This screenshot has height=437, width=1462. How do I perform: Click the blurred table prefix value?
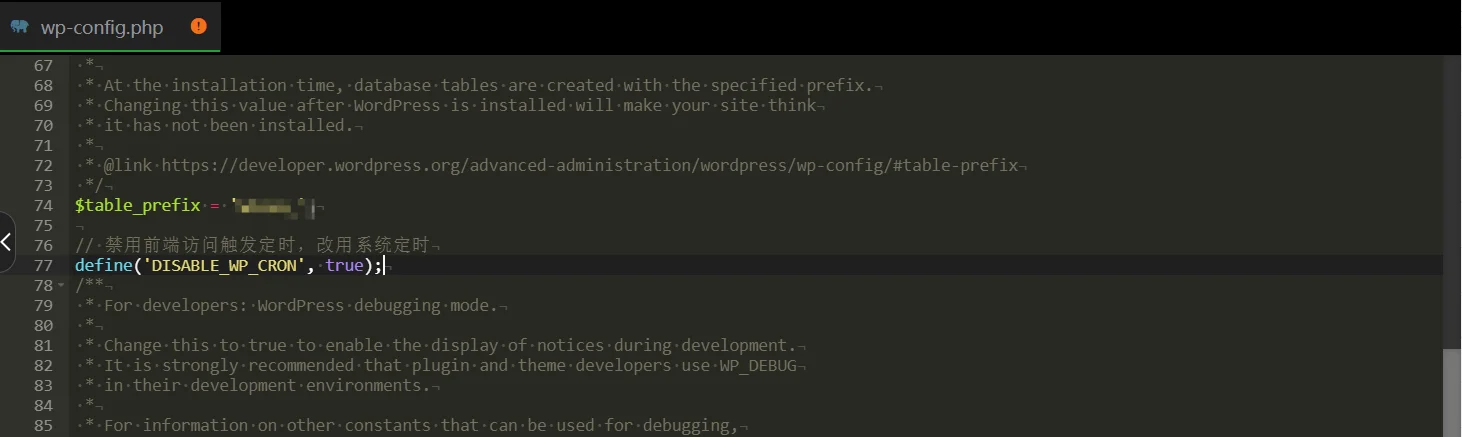tap(274, 207)
